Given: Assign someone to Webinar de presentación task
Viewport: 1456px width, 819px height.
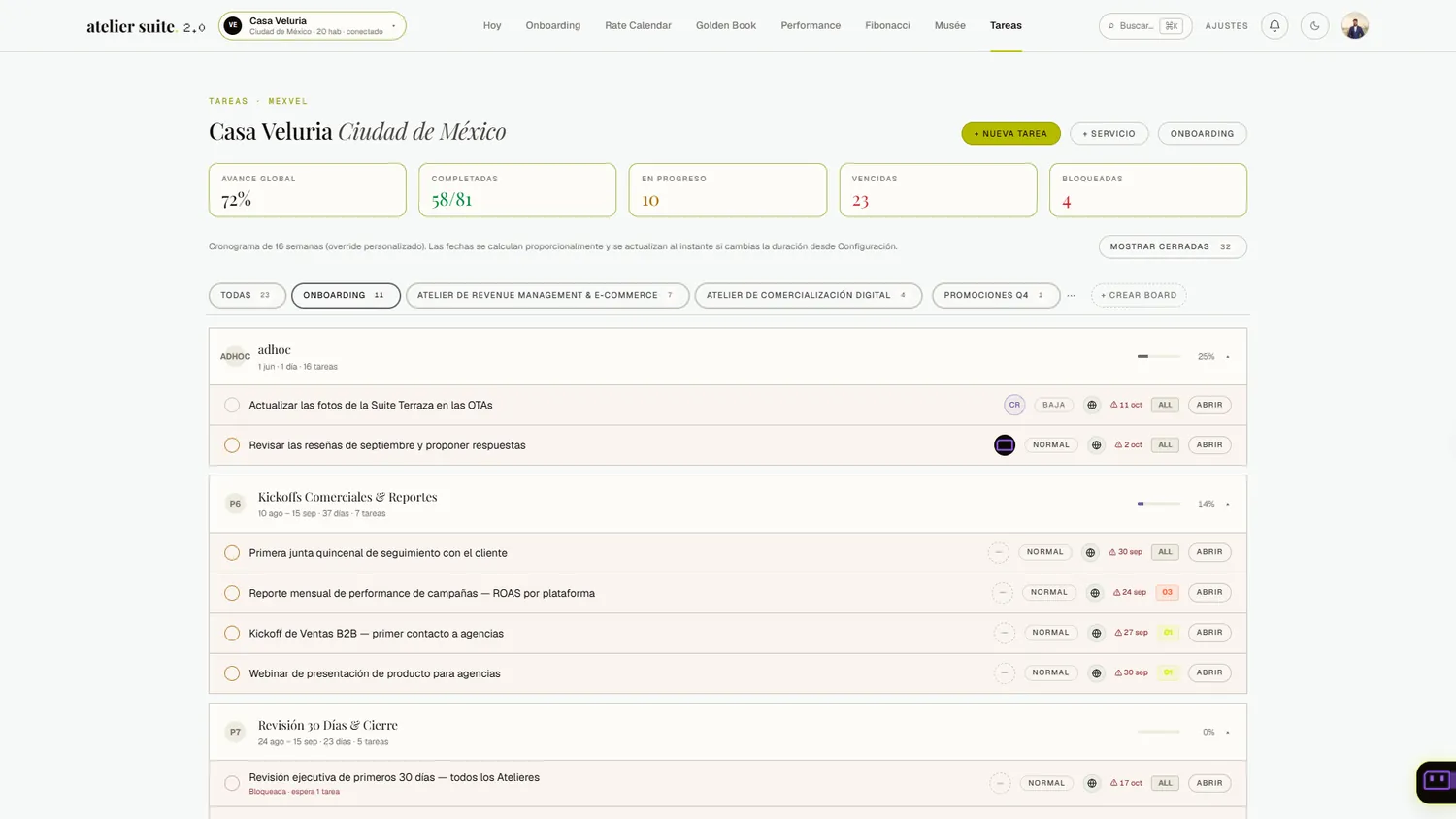Looking at the screenshot, I should (x=1005, y=673).
